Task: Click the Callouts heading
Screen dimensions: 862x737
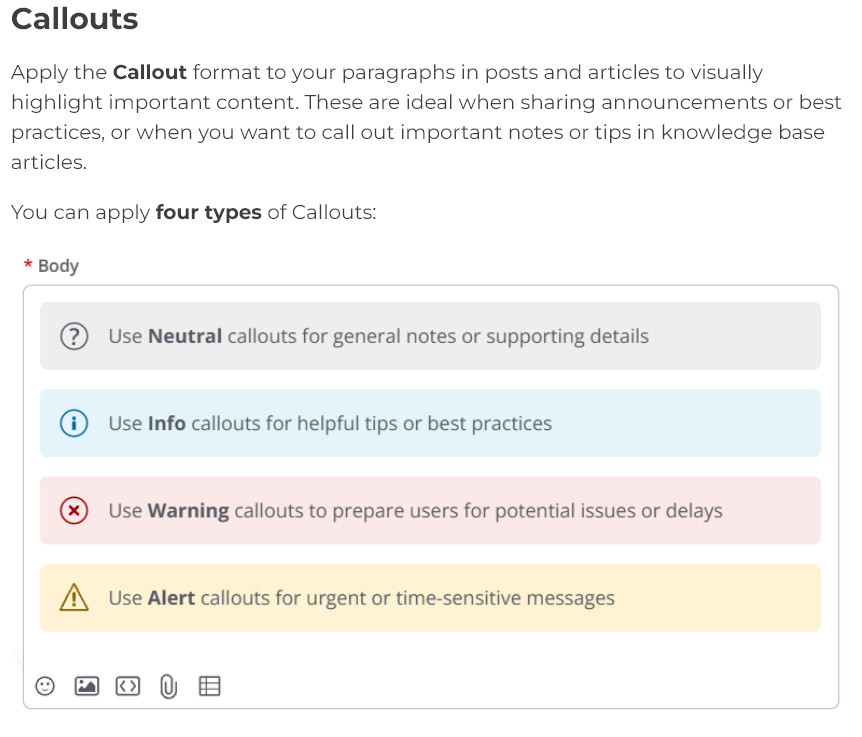Action: click(75, 19)
